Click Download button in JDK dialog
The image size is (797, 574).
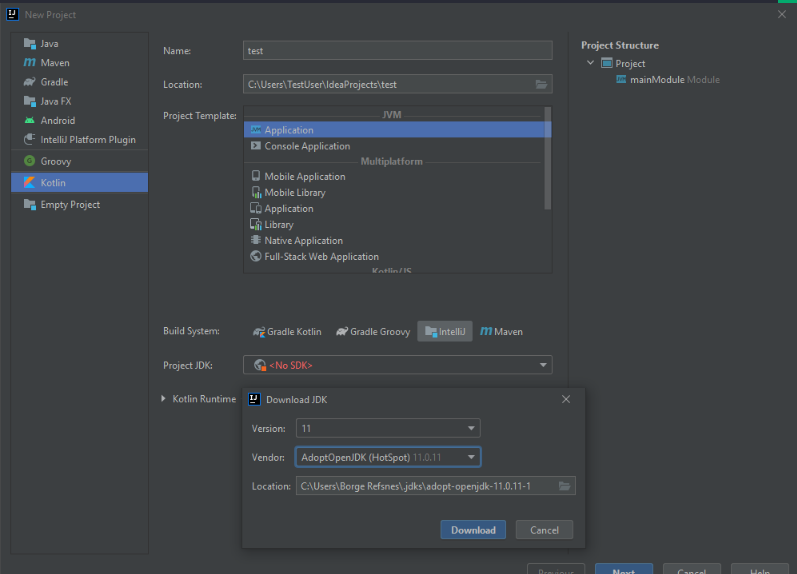pyautogui.click(x=473, y=530)
